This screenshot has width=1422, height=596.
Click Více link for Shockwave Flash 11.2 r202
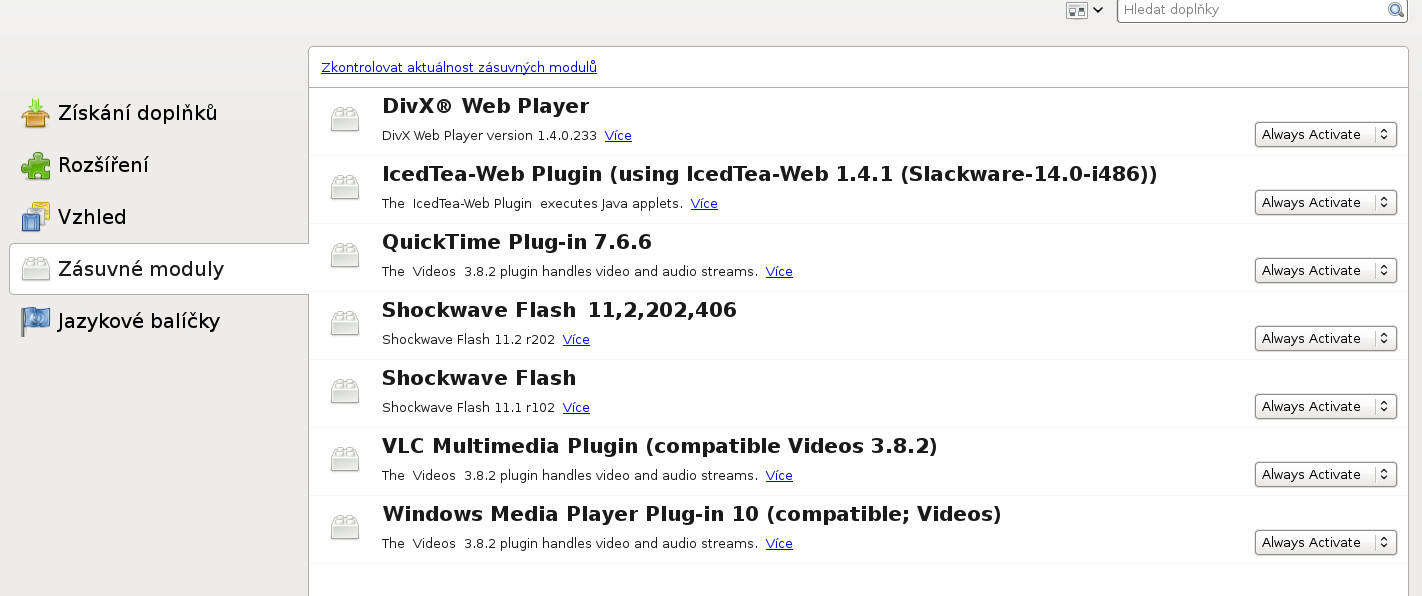pyautogui.click(x=576, y=340)
